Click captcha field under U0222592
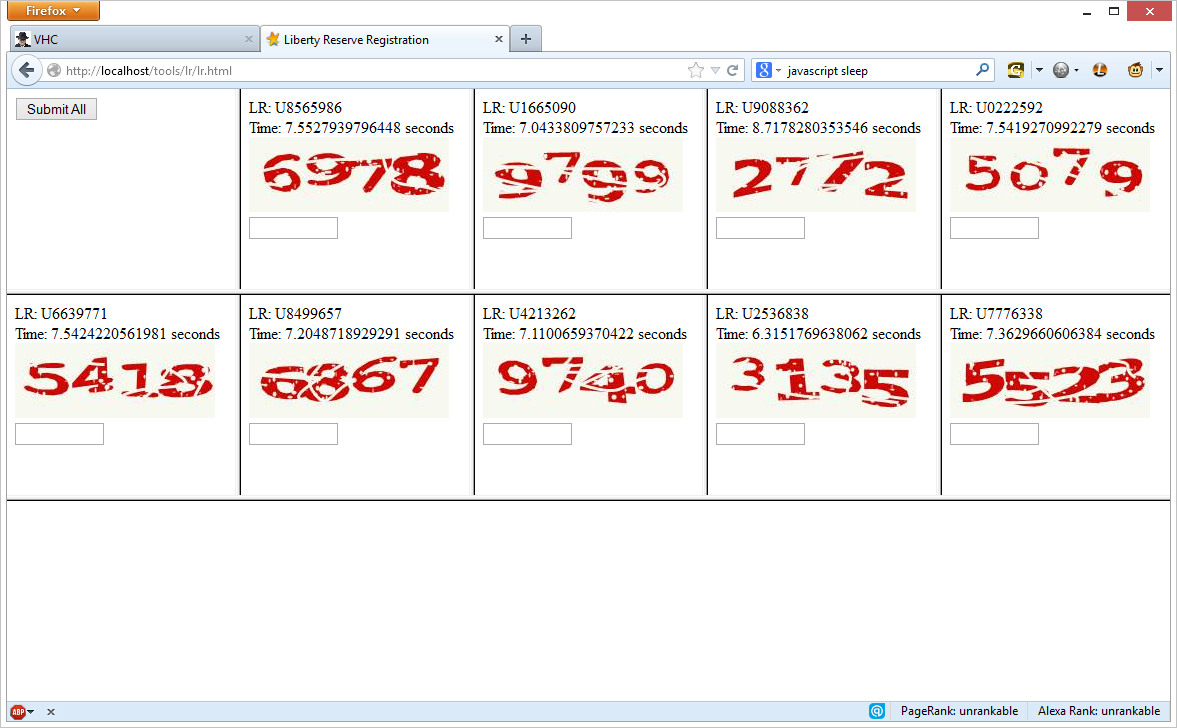Screen dimensions: 1177x728 pos(994,228)
